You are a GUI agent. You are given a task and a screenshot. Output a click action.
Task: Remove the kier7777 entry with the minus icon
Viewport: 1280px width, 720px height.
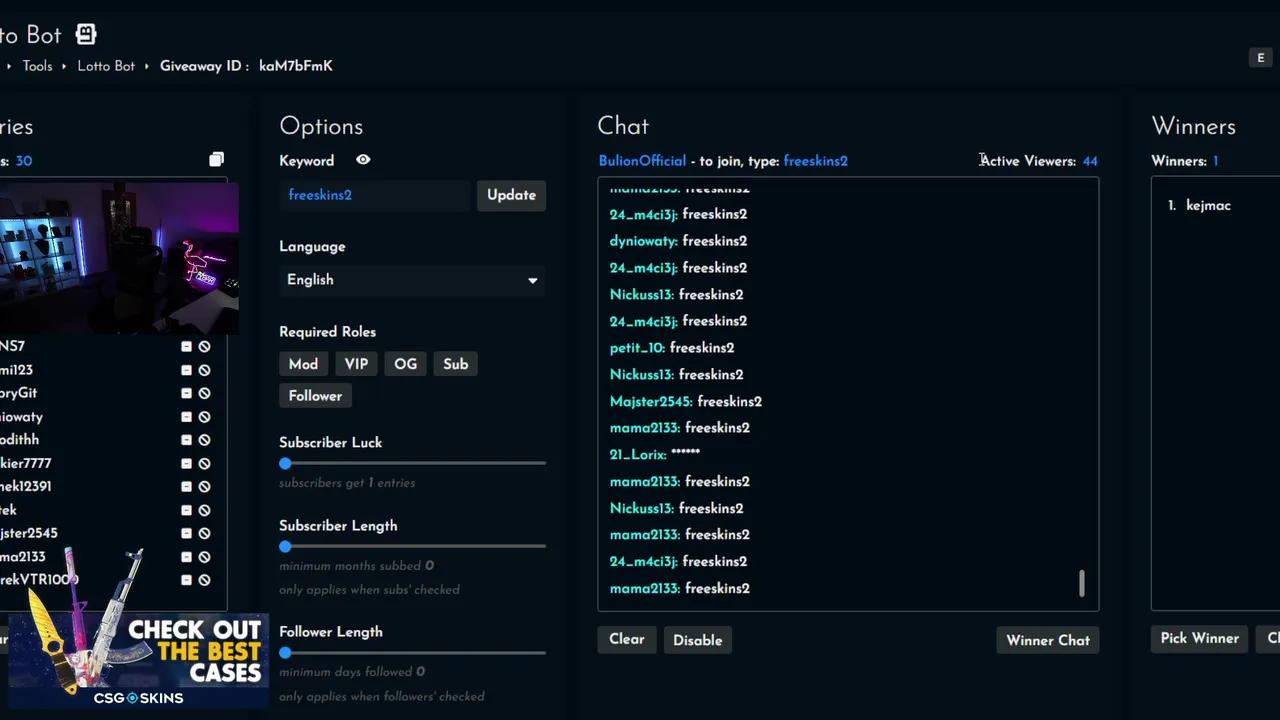point(186,463)
